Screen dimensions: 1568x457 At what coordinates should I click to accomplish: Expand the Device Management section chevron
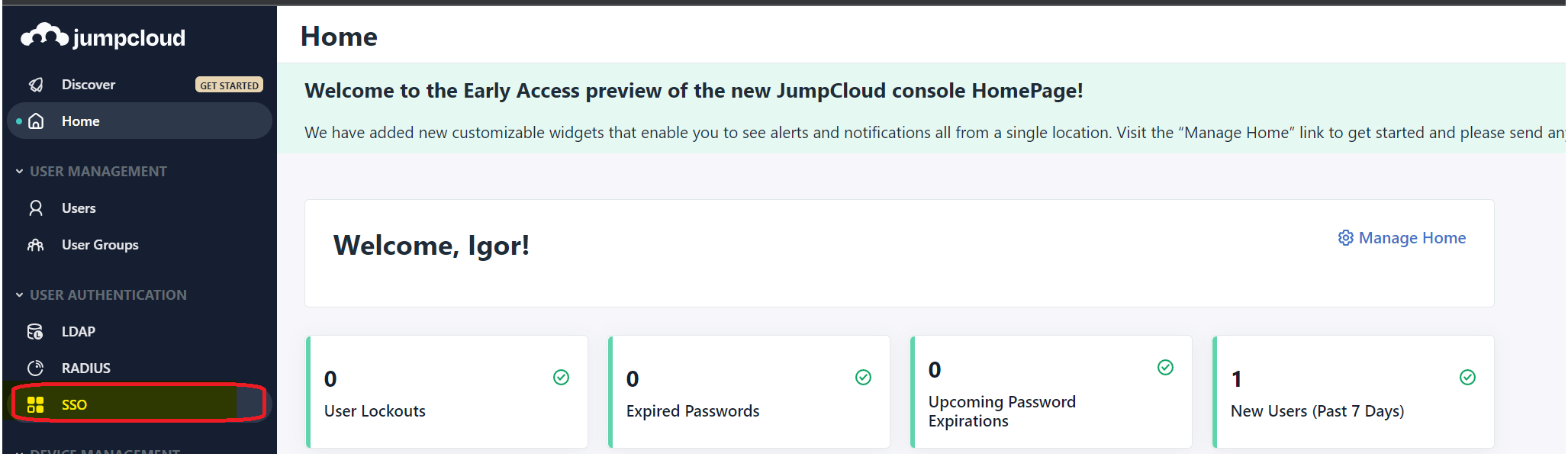(x=19, y=452)
